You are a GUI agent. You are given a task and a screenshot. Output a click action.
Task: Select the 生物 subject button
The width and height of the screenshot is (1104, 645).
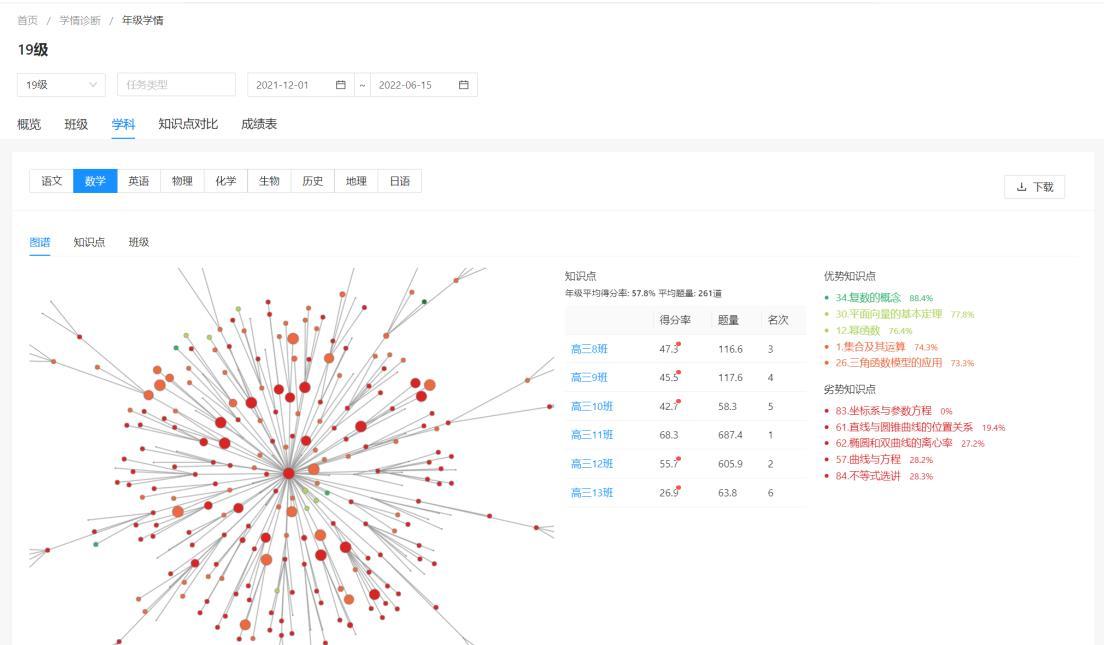[270, 181]
